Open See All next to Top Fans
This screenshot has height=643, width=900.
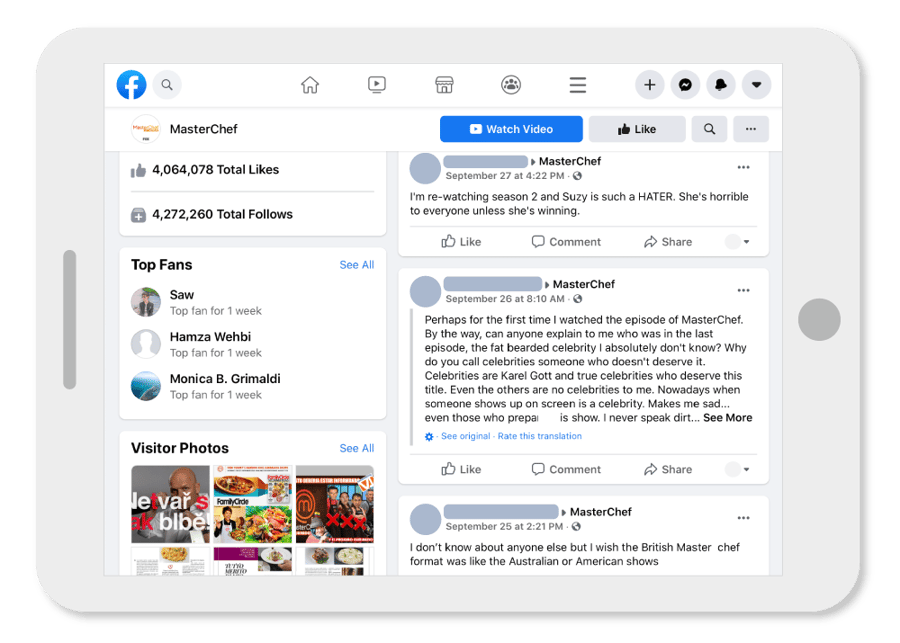(x=356, y=265)
